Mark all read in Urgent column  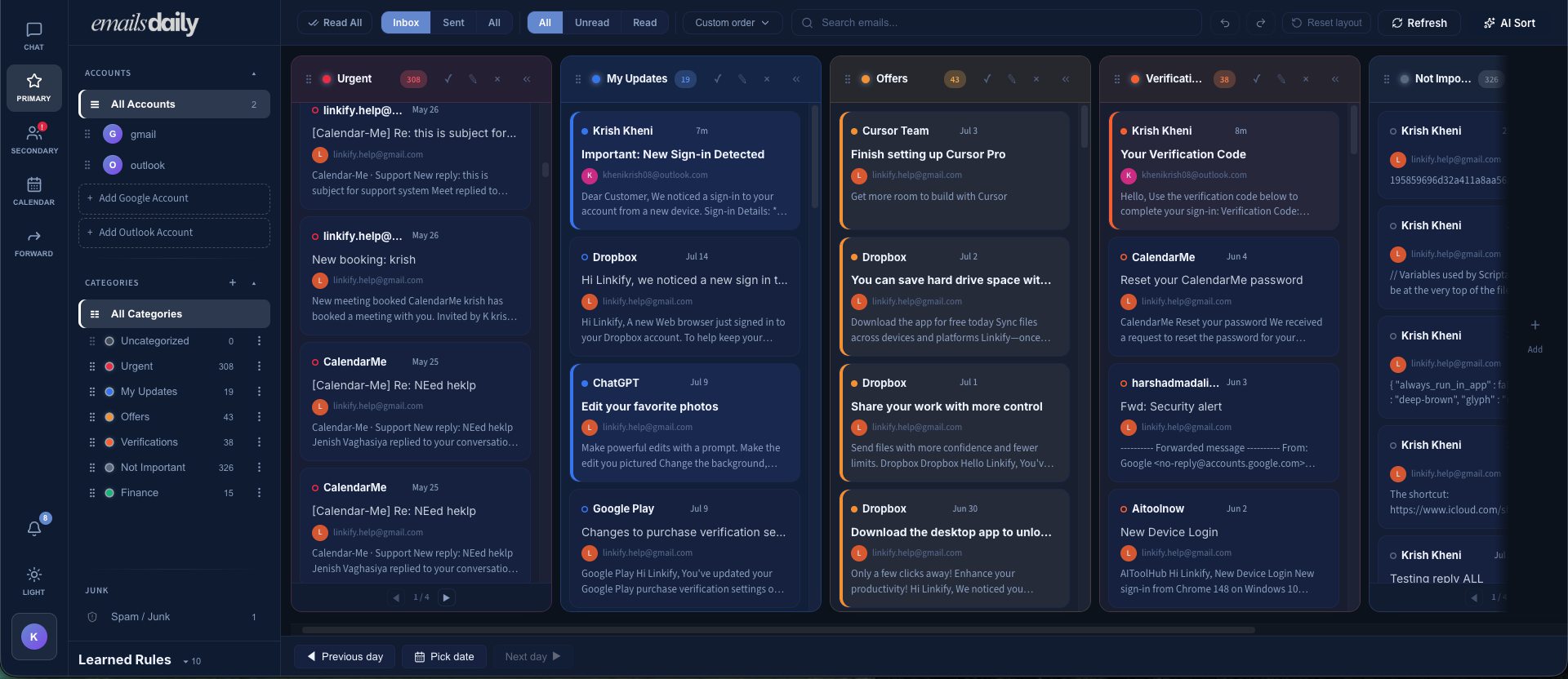tap(448, 79)
